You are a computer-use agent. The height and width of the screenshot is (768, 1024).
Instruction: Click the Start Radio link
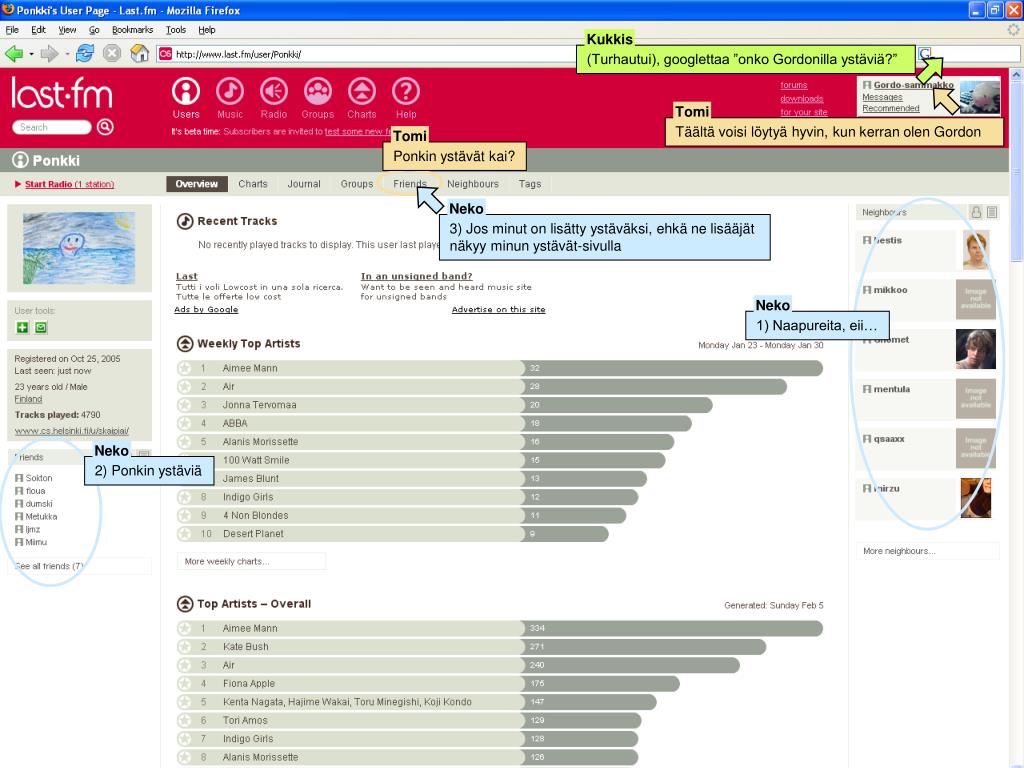pyautogui.click(x=69, y=184)
